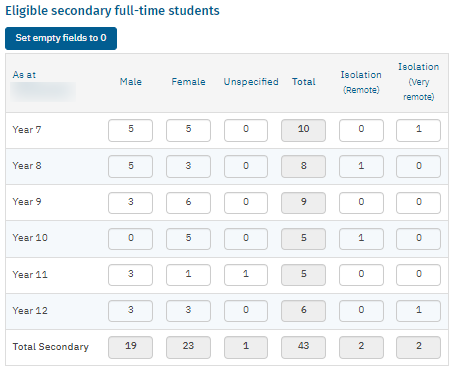The height and width of the screenshot is (371, 456).
Task: Select the Year 9 Male input field
Action: click(x=130, y=203)
